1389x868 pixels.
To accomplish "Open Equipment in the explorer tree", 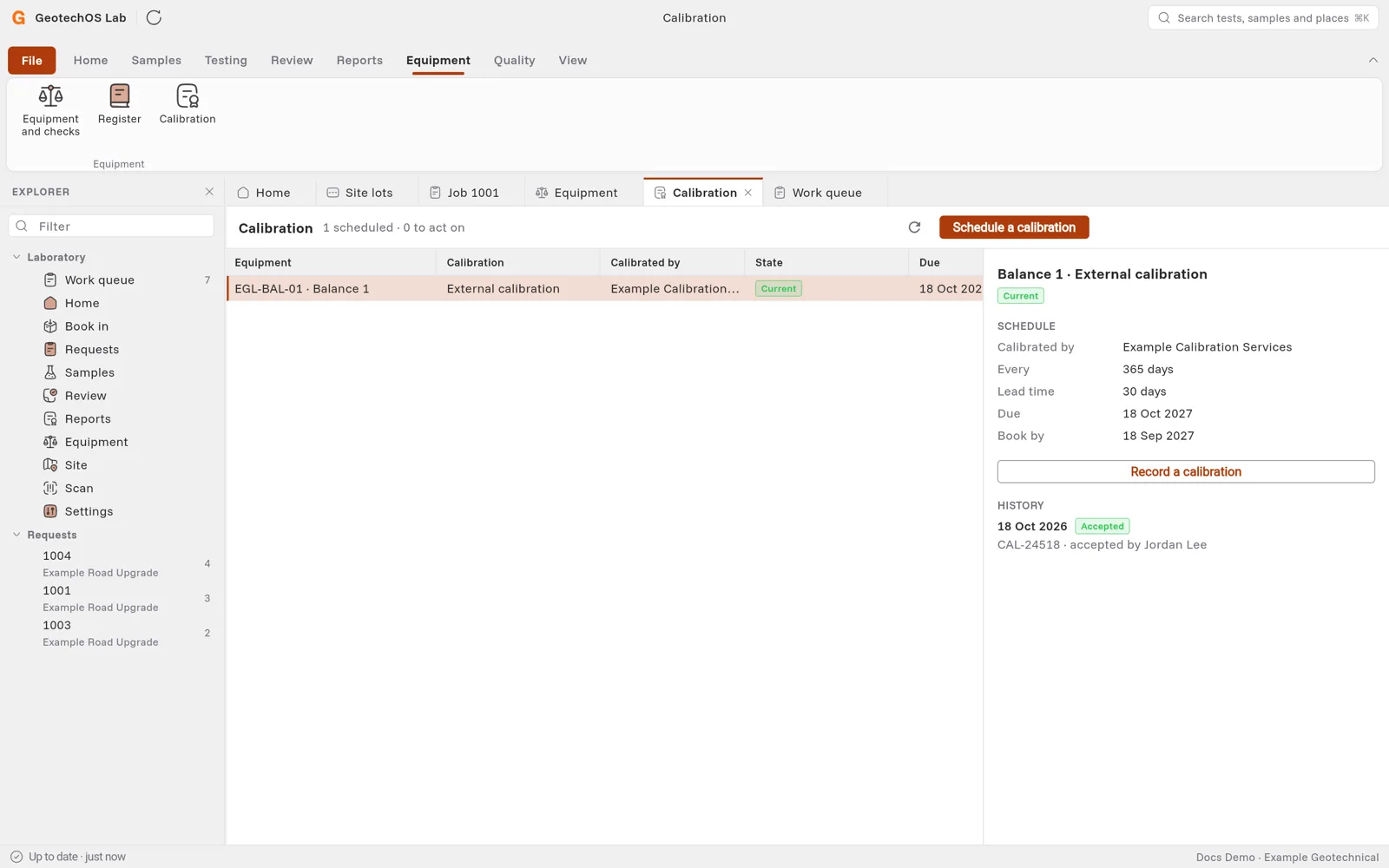I will pos(111,442).
